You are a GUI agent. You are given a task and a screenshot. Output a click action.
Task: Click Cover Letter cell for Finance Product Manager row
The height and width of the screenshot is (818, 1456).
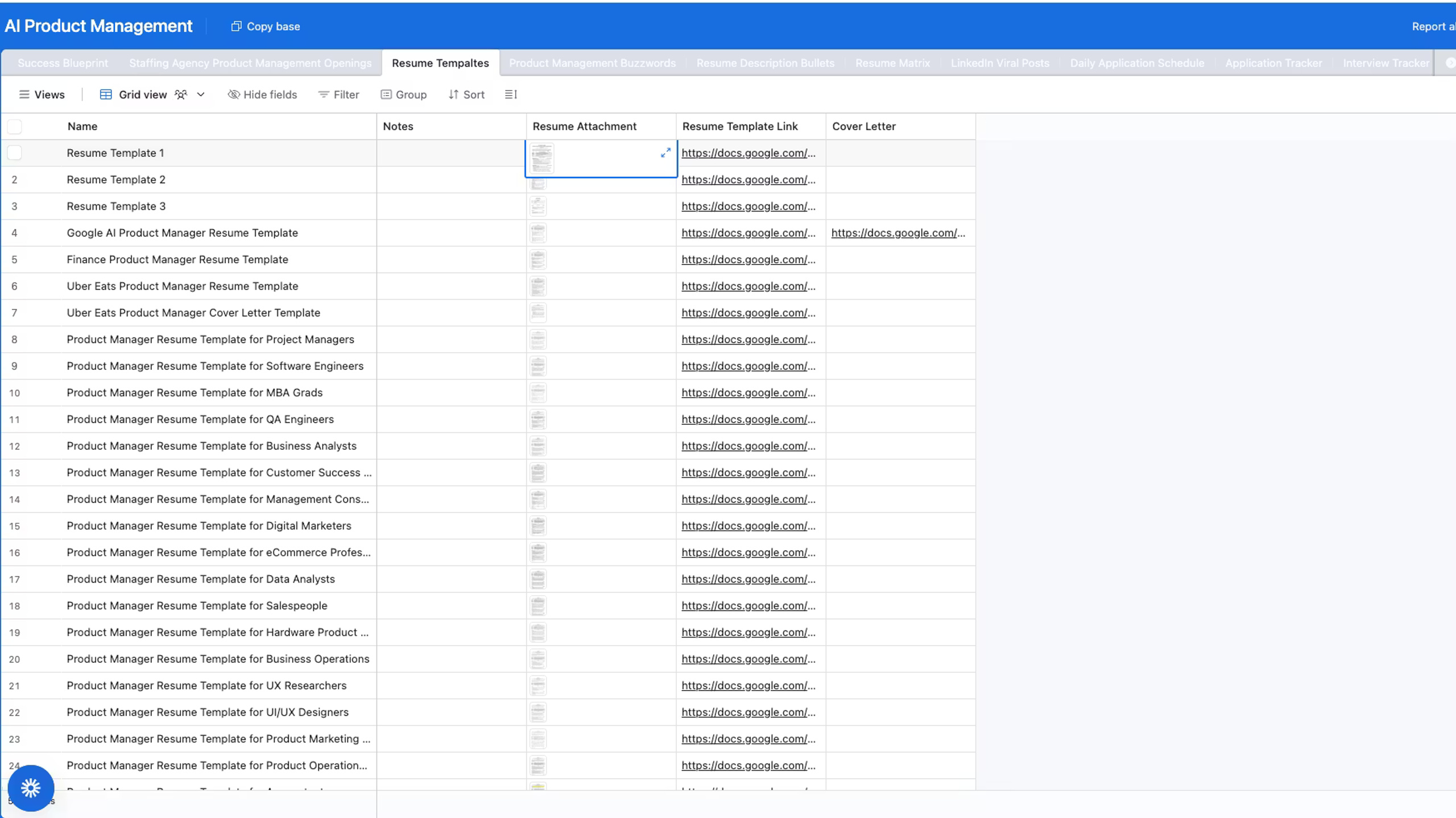[901, 259]
